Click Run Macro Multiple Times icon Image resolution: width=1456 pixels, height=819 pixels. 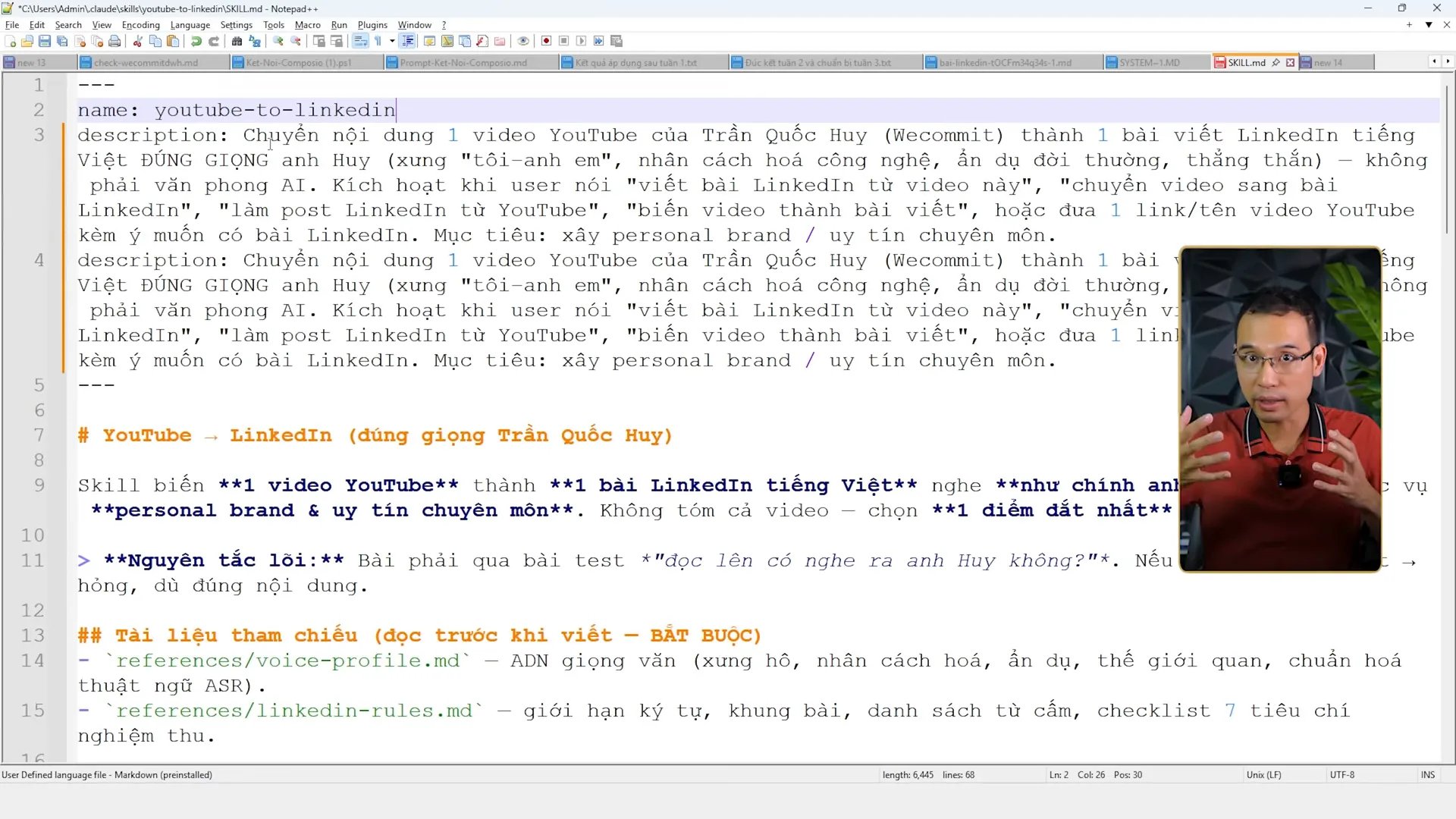(x=598, y=41)
